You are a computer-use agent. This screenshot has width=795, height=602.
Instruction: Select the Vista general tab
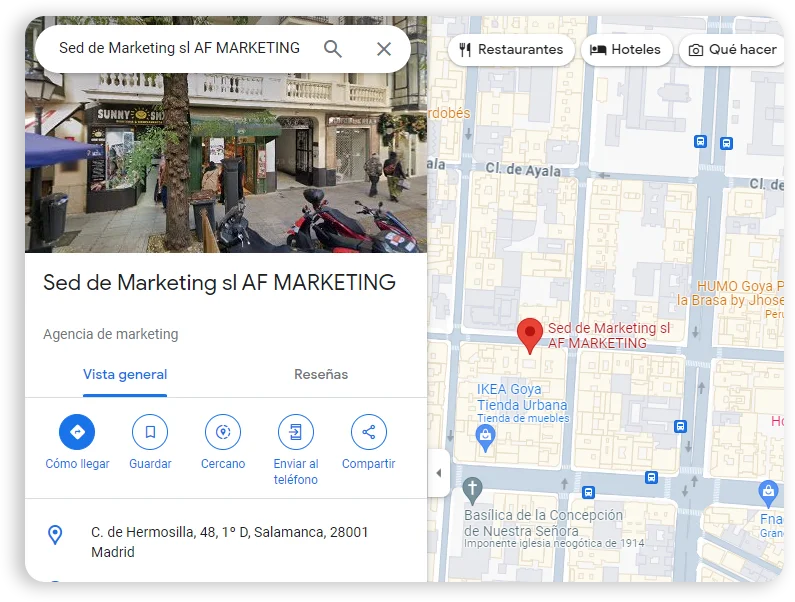point(125,374)
